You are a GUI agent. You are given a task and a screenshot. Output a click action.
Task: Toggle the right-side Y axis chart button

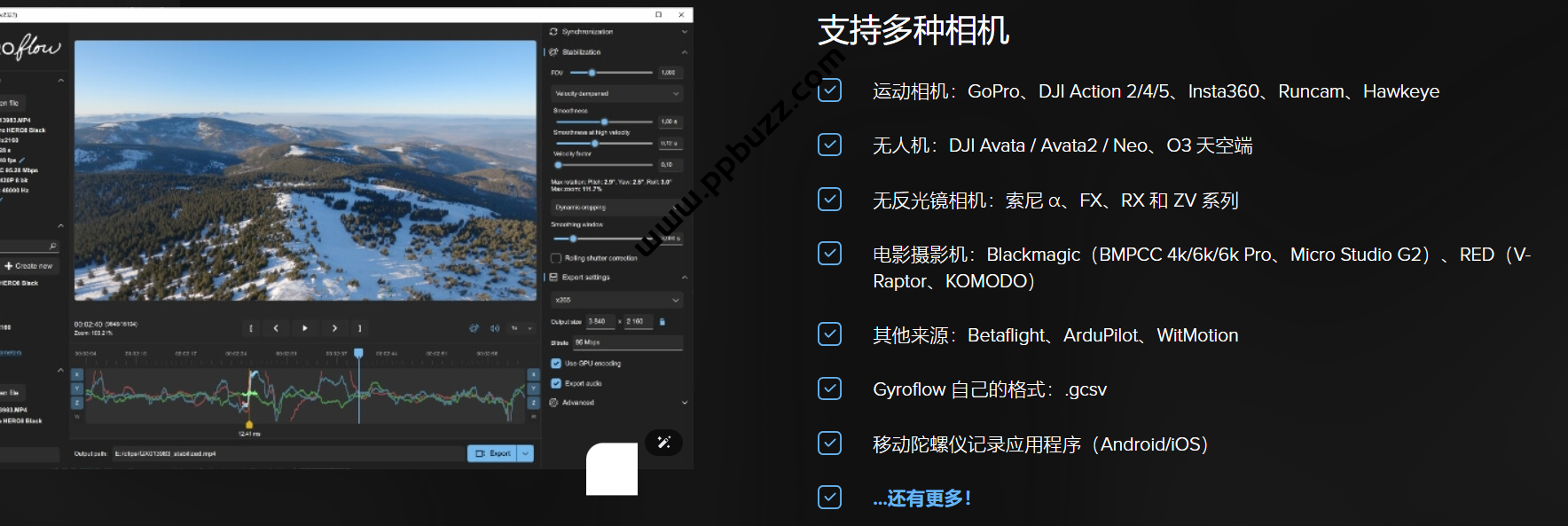pos(534,389)
